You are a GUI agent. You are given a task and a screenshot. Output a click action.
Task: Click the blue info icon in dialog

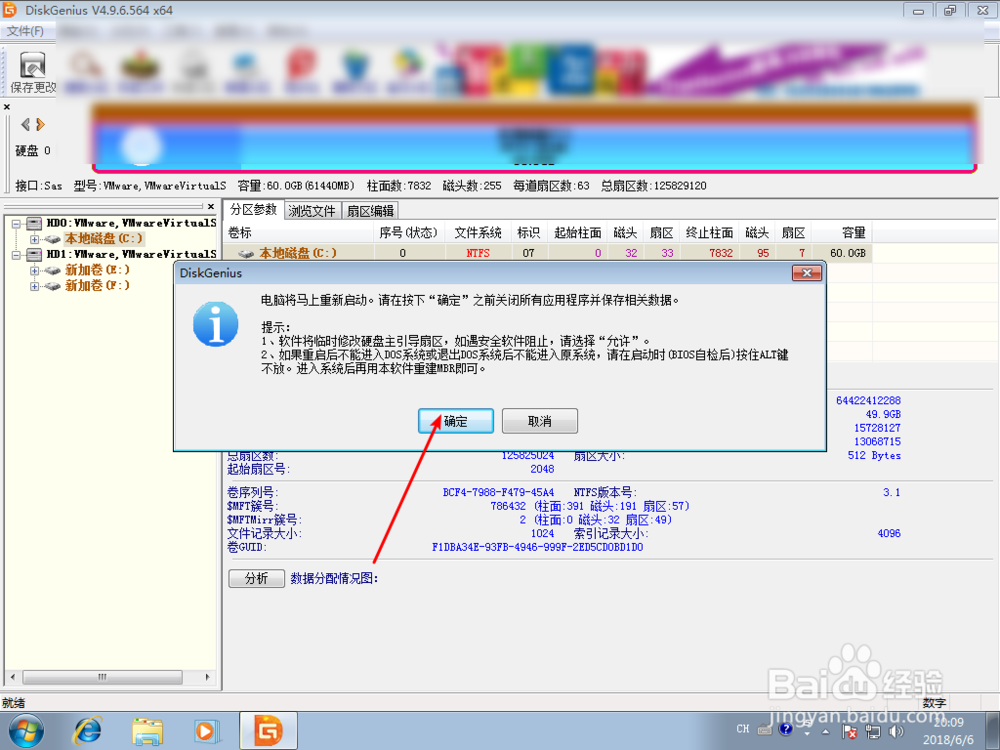(216, 324)
